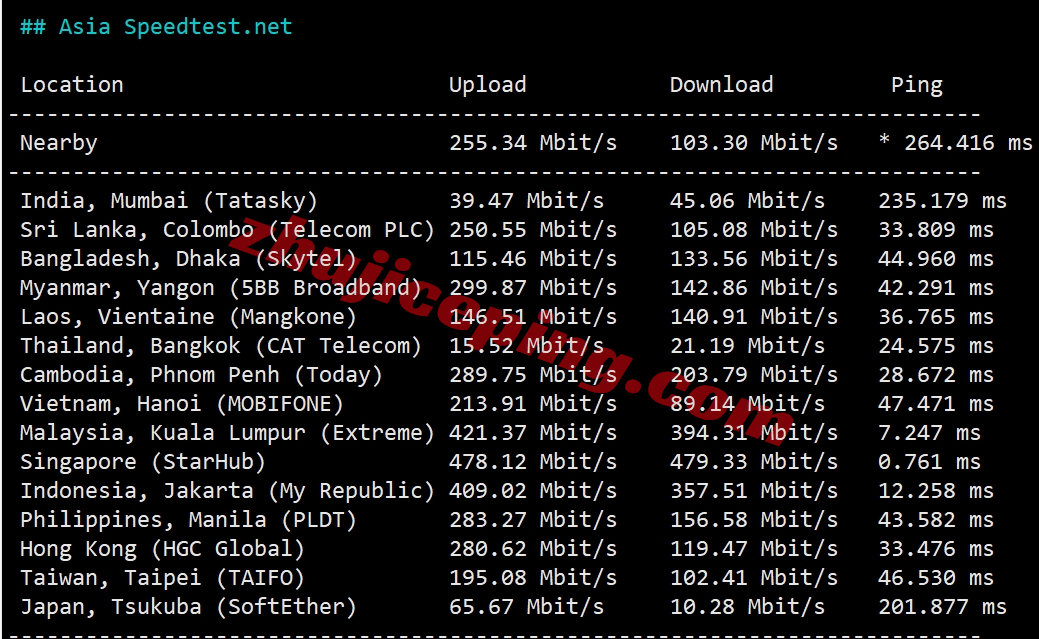Select Tsukuba upload value "65.67 Mbit/s"

click(527, 607)
